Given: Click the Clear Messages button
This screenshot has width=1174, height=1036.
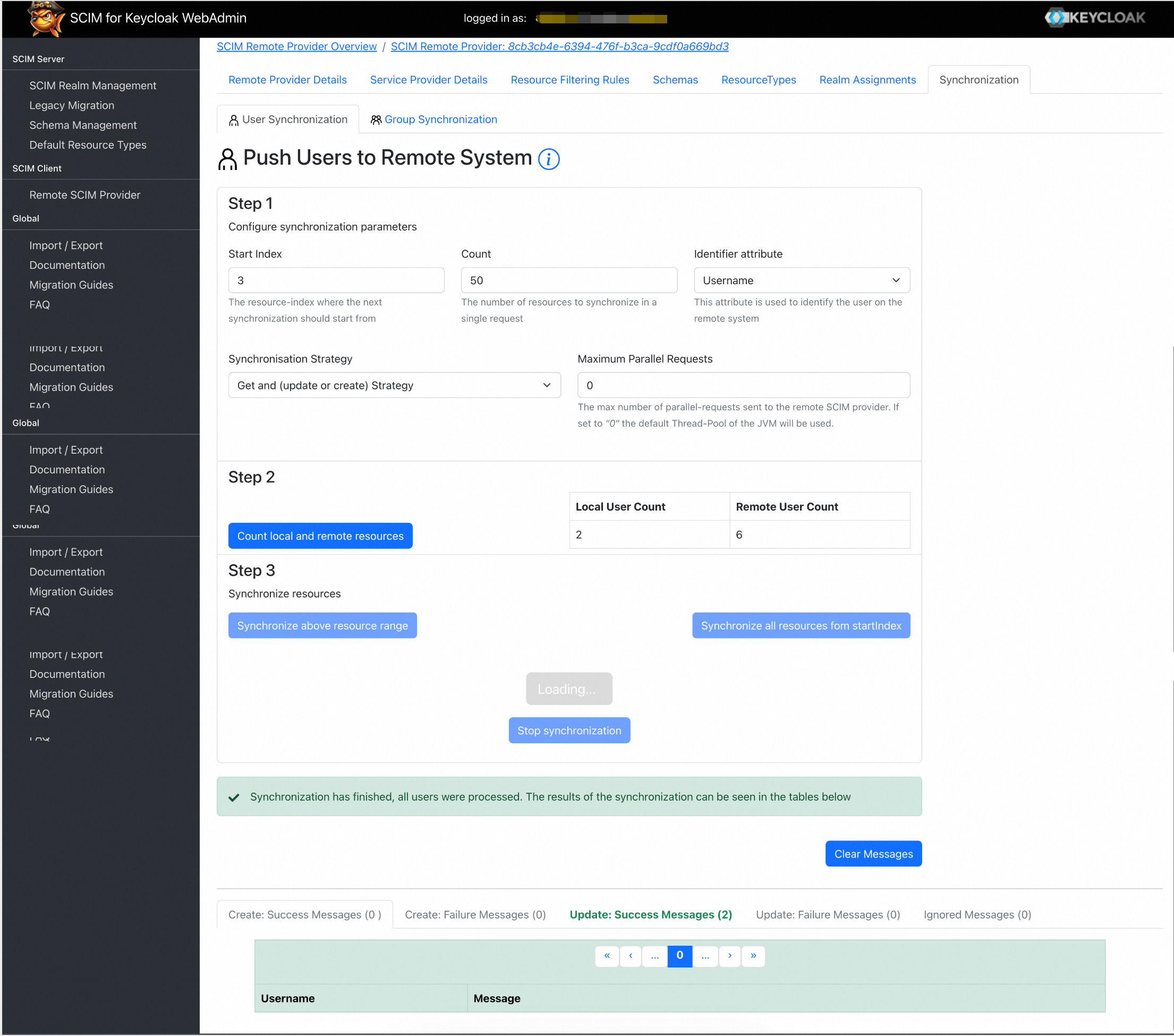Looking at the screenshot, I should pos(872,854).
